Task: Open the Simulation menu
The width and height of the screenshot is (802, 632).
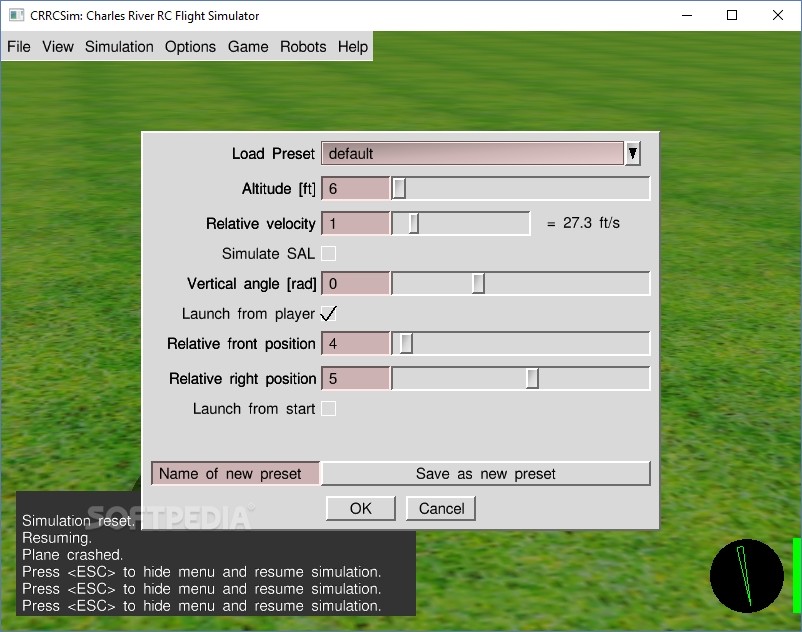Action: click(x=119, y=47)
